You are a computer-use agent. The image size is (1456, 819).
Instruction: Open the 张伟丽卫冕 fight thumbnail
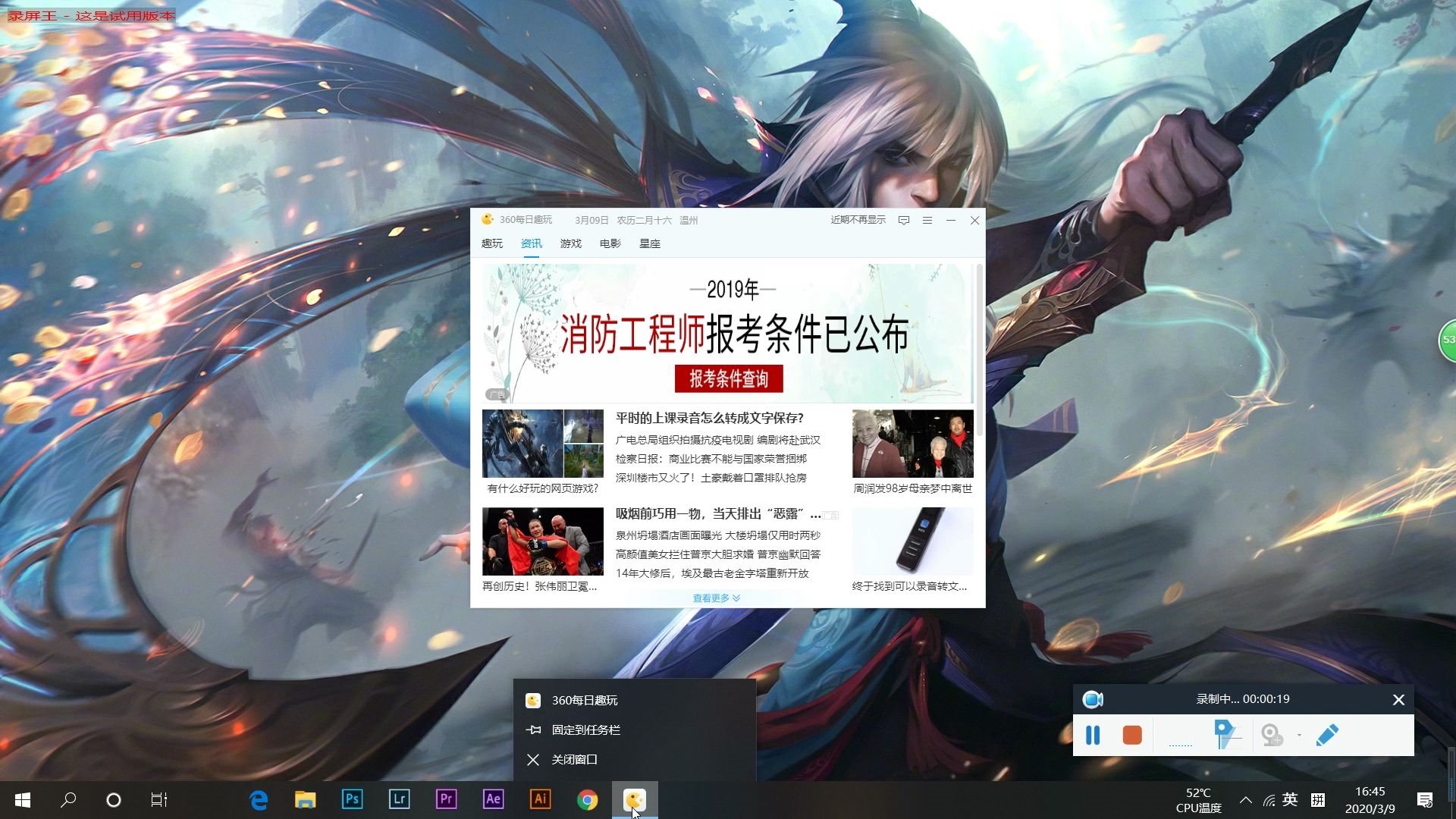pyautogui.click(x=543, y=541)
